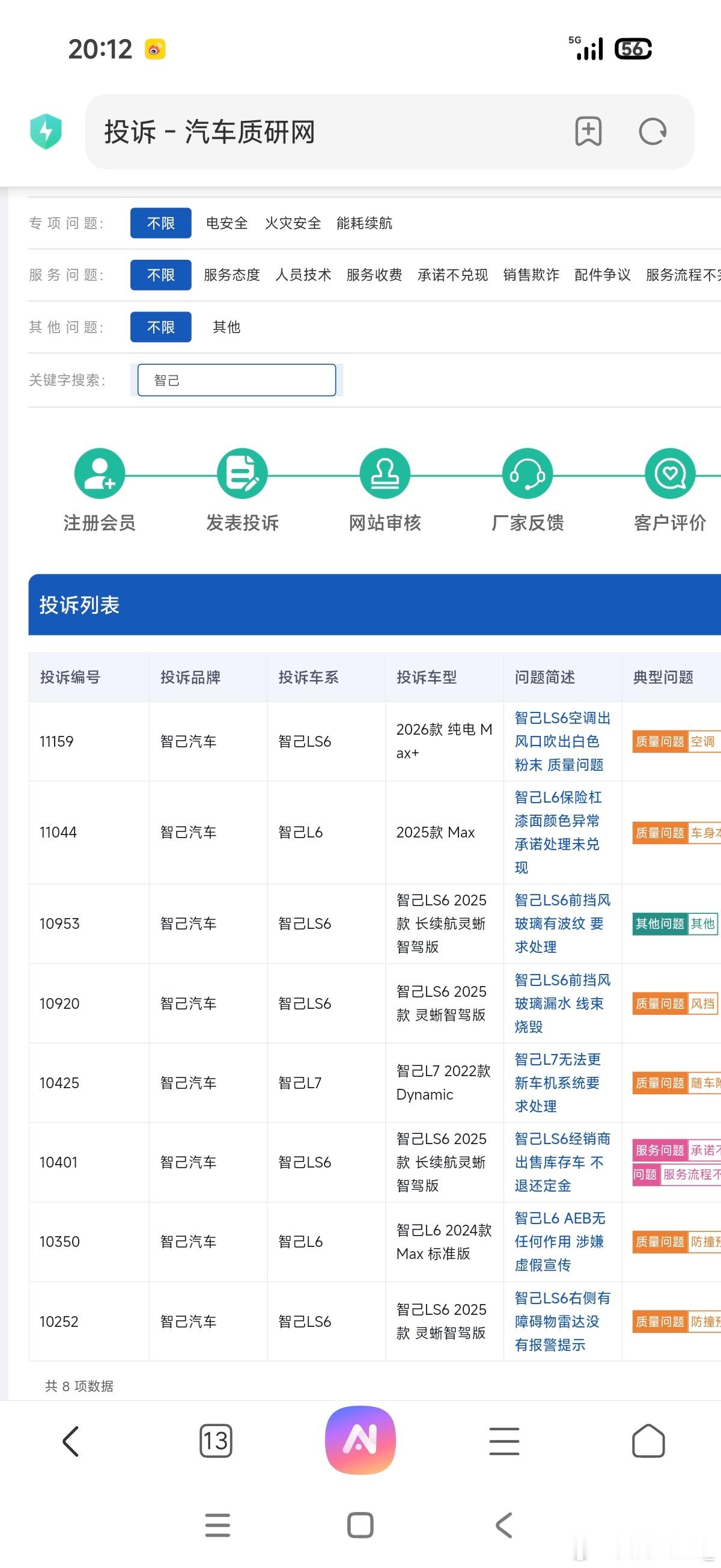Open the 13 tabs switcher
This screenshot has height=1568, width=721.
[215, 1440]
